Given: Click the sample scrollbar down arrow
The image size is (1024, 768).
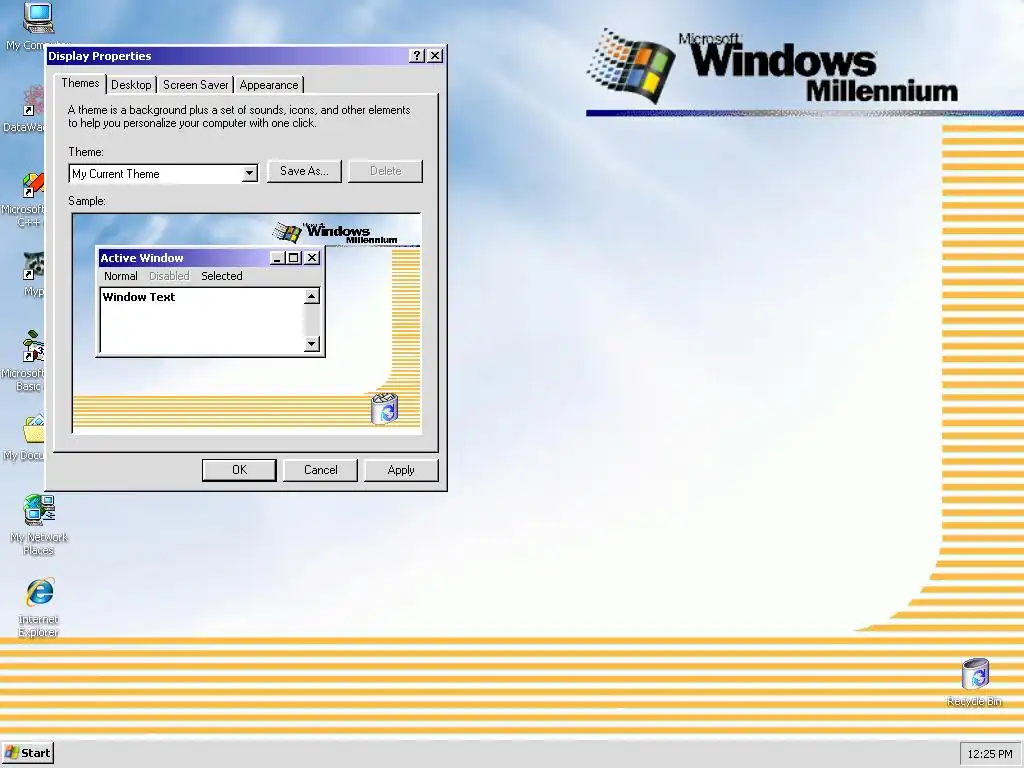Looking at the screenshot, I should click(x=312, y=344).
